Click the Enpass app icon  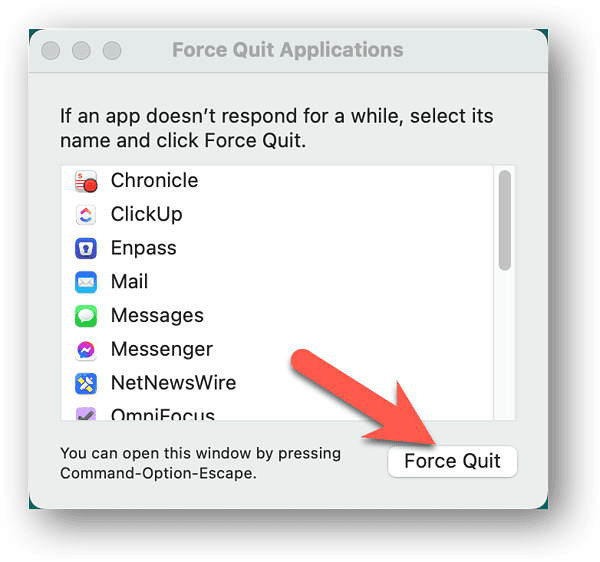(86, 248)
